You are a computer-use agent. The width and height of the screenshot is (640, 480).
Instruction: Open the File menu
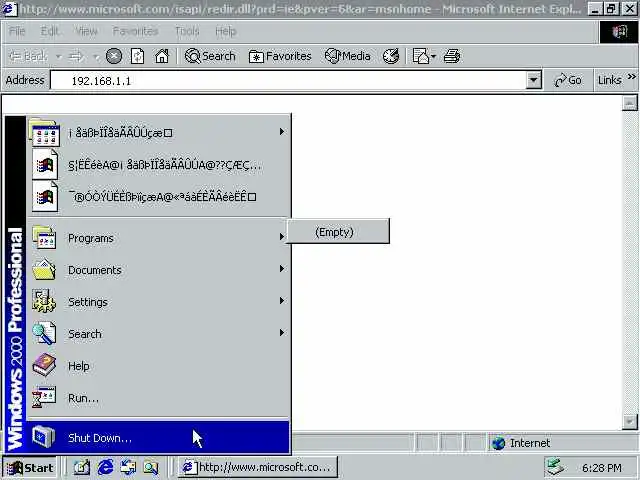click(x=17, y=31)
